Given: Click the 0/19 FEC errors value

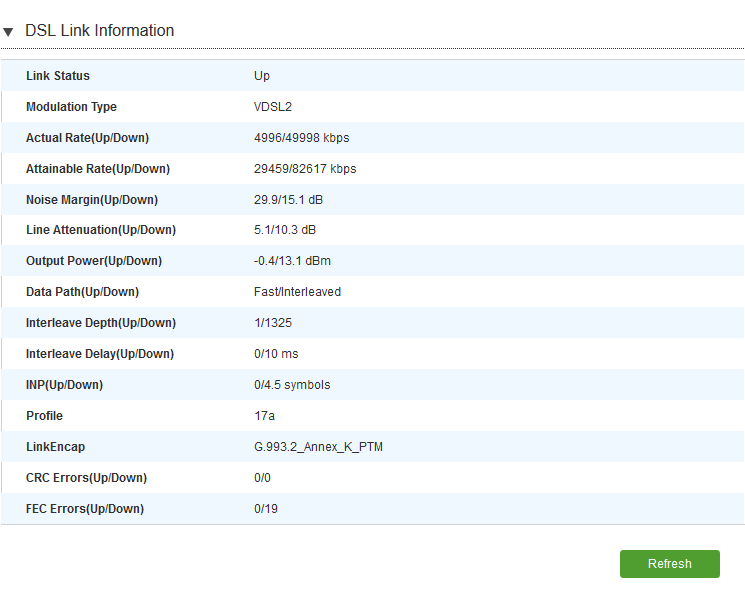Looking at the screenshot, I should click(x=265, y=509).
